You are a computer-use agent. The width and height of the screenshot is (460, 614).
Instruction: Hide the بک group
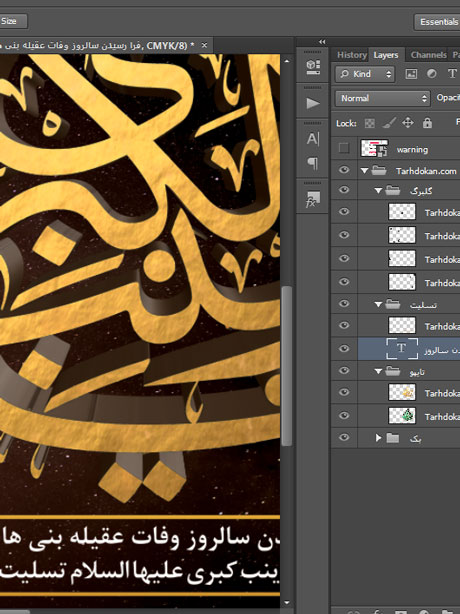[344, 437]
